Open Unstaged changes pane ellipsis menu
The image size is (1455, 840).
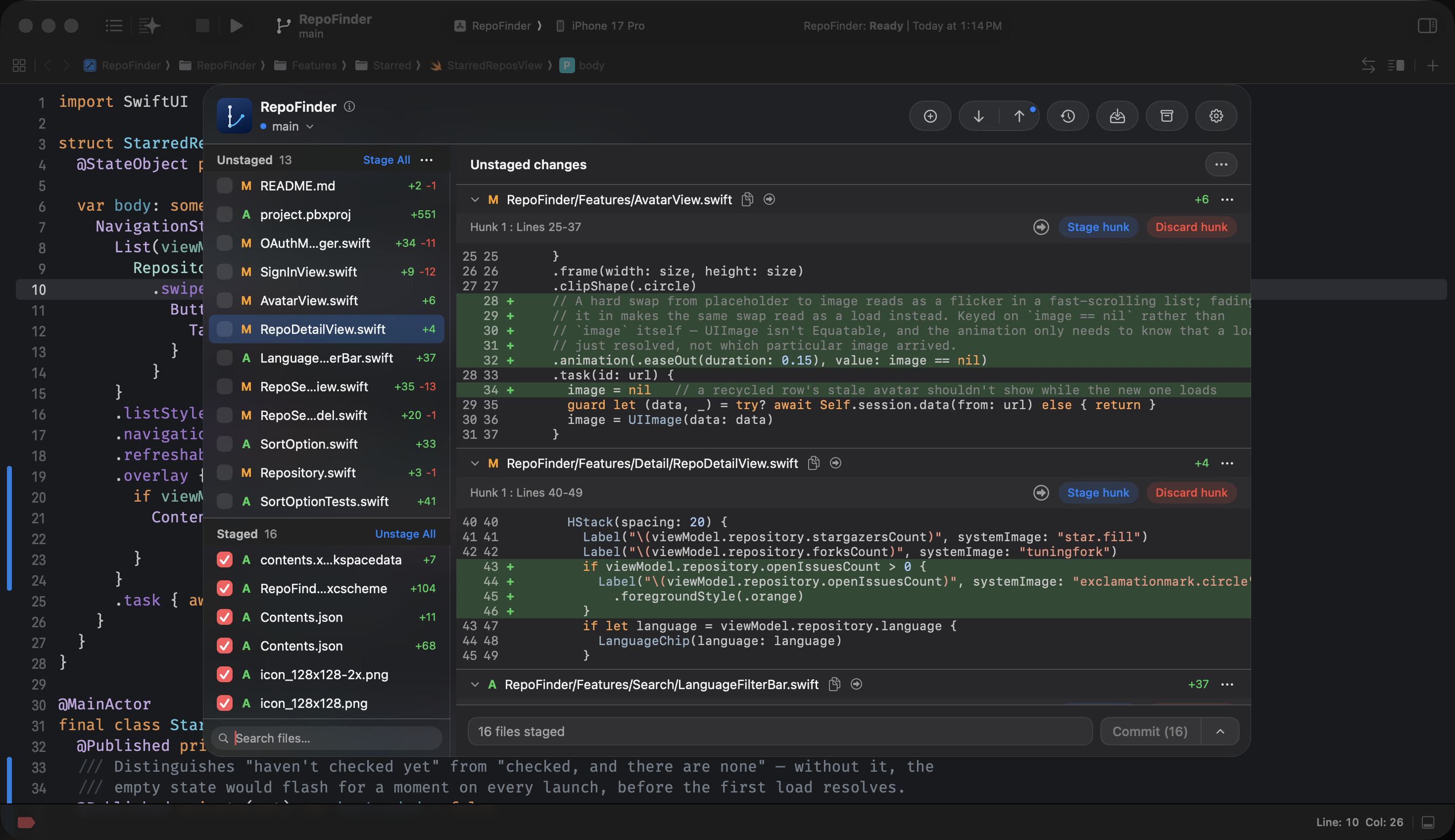tap(1221, 164)
